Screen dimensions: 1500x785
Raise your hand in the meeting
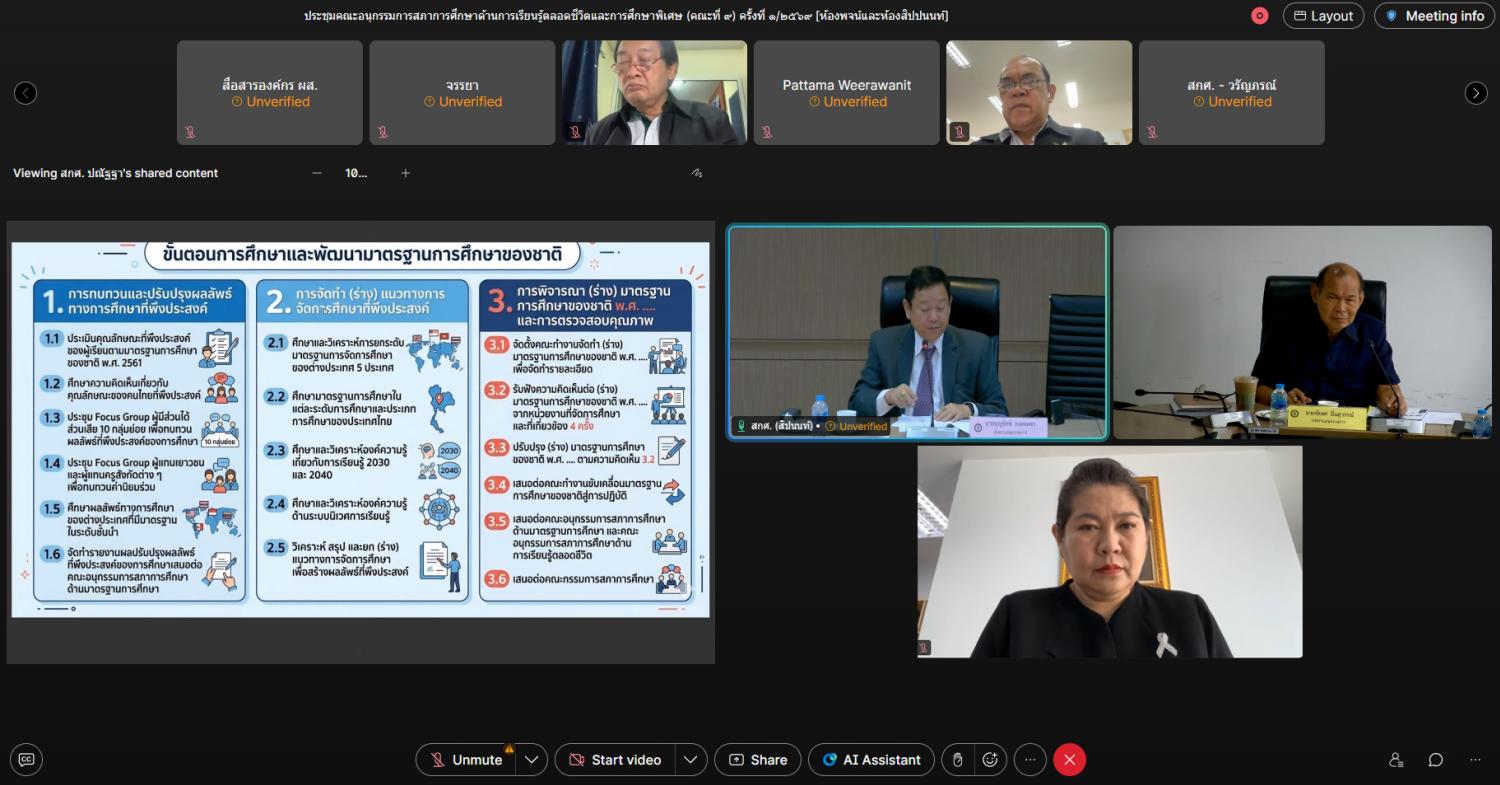[957, 760]
